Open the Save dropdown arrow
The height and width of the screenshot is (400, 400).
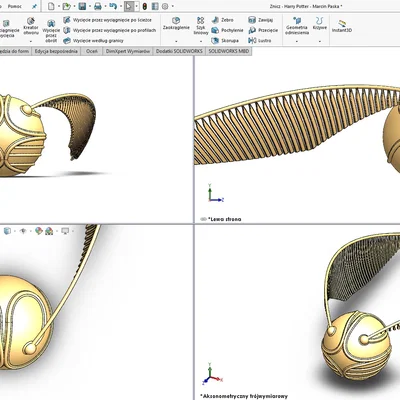point(90,6)
